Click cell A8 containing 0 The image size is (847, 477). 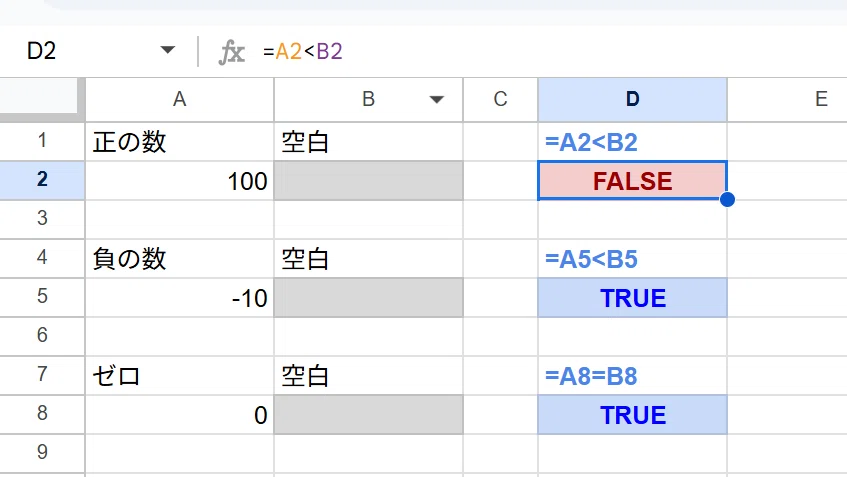(179, 414)
